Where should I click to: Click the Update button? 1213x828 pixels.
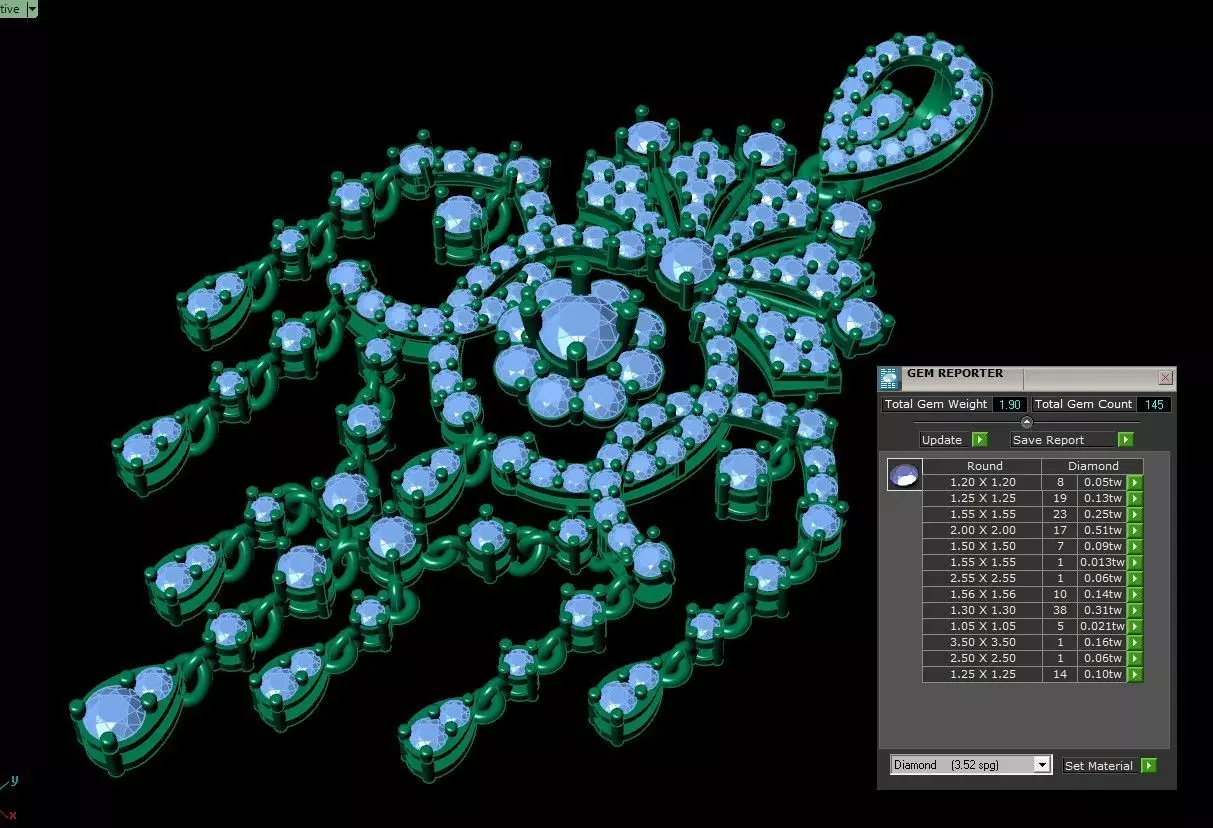[945, 440]
